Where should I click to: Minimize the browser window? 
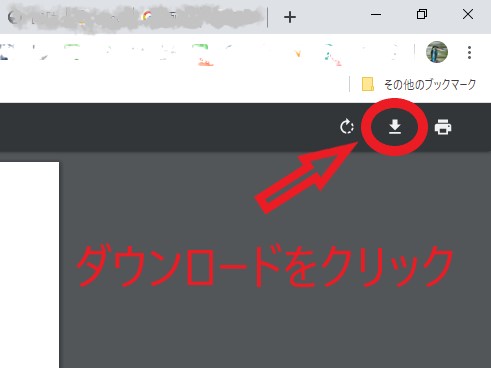376,15
